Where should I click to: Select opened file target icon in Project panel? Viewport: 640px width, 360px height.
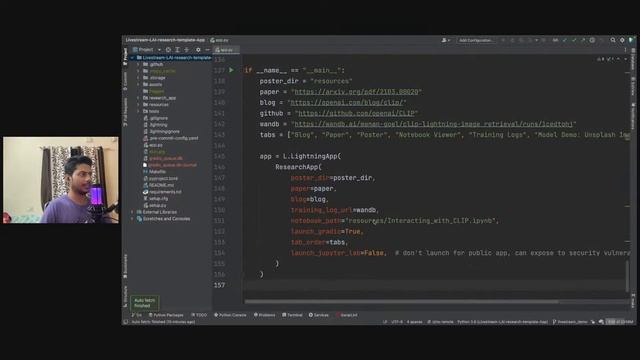click(x=168, y=50)
